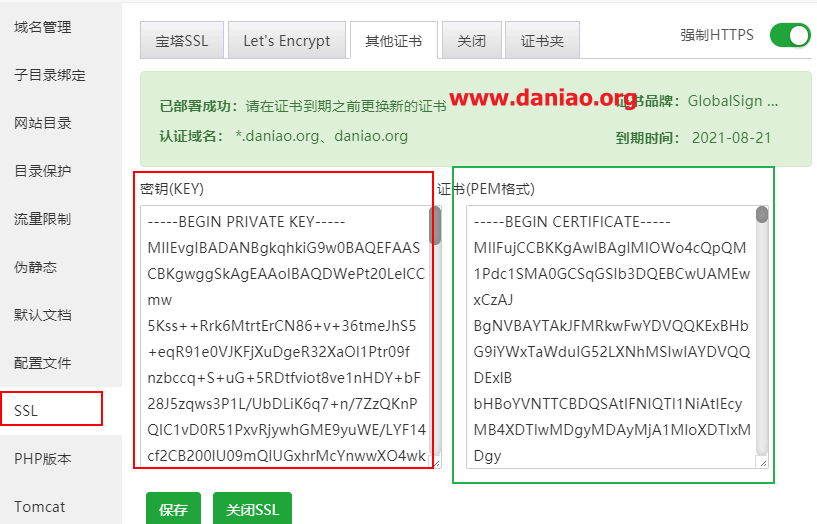Select the 其他证书 tab
The width and height of the screenshot is (817, 524).
coord(394,40)
